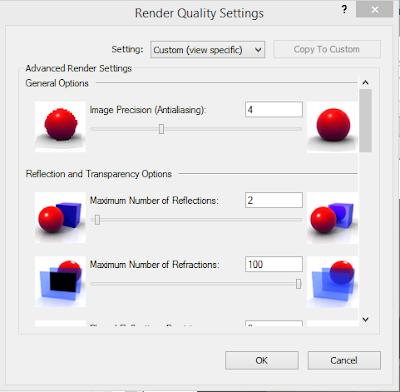This screenshot has width=400, height=392.
Task: Click the Setting: label
Action: coord(127,49)
